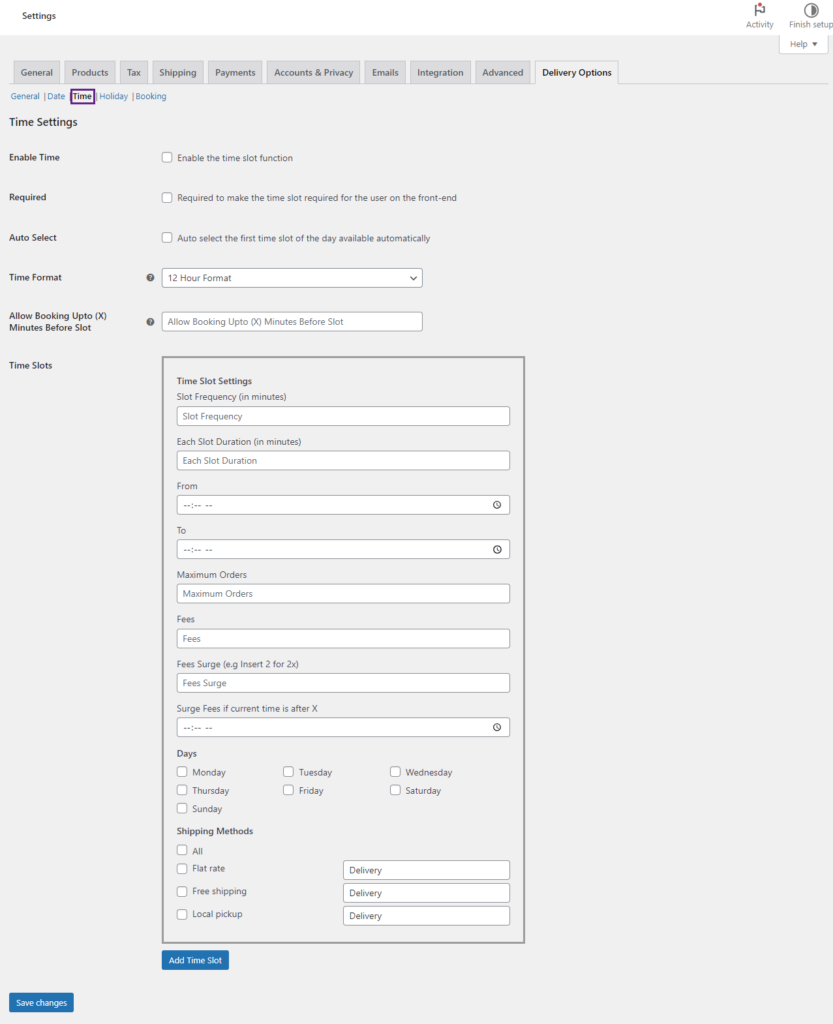This screenshot has height=1024, width=833.
Task: Tick the Sunday checkbox
Action: 182,808
